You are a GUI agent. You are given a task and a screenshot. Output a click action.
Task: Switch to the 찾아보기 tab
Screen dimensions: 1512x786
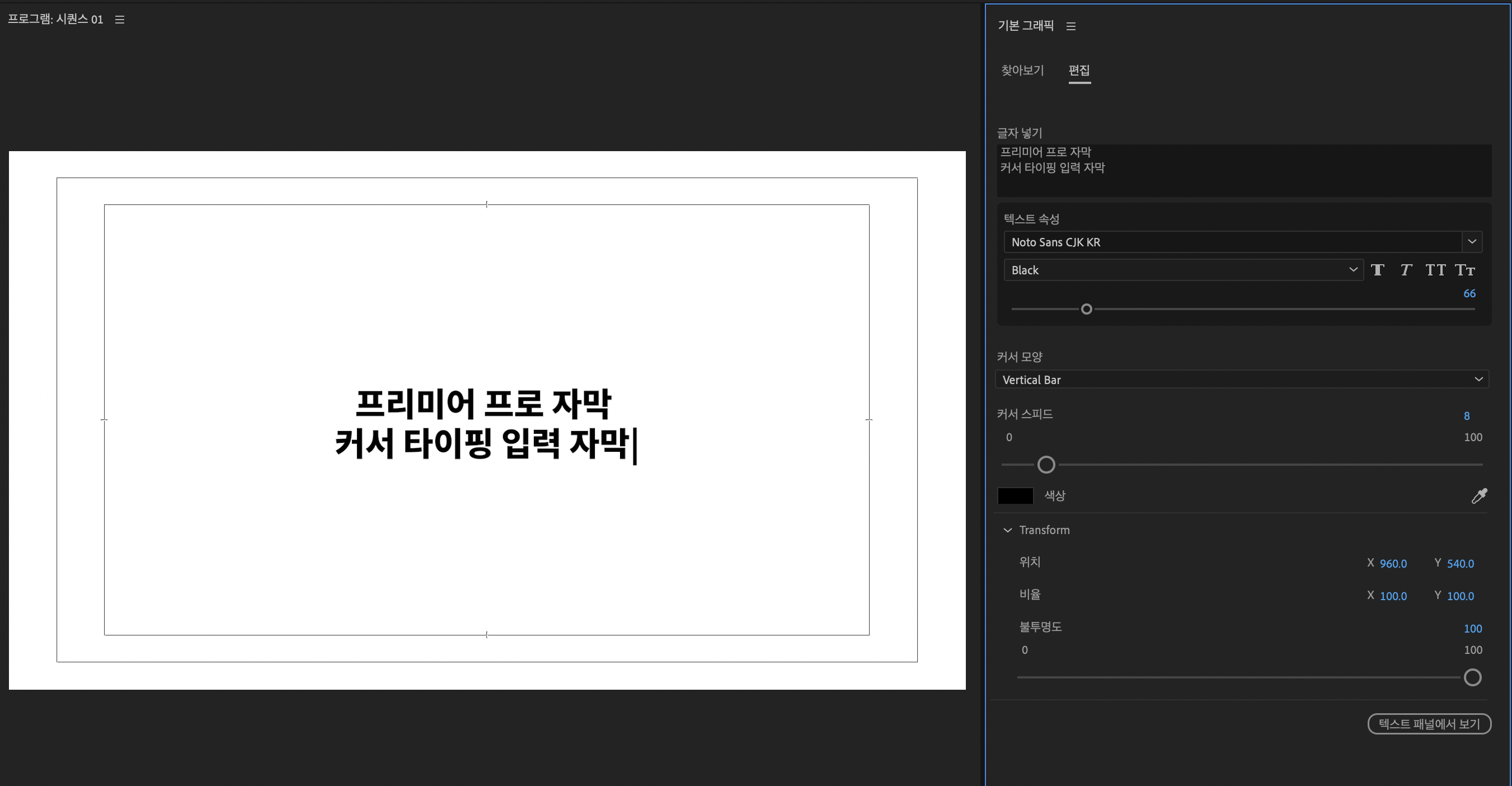(1022, 71)
